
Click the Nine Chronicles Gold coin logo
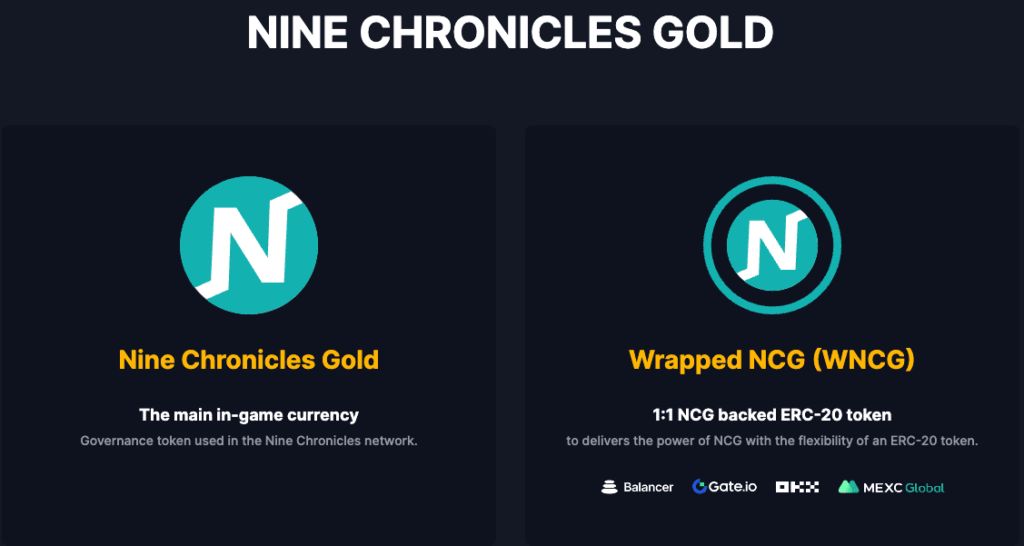coord(249,245)
